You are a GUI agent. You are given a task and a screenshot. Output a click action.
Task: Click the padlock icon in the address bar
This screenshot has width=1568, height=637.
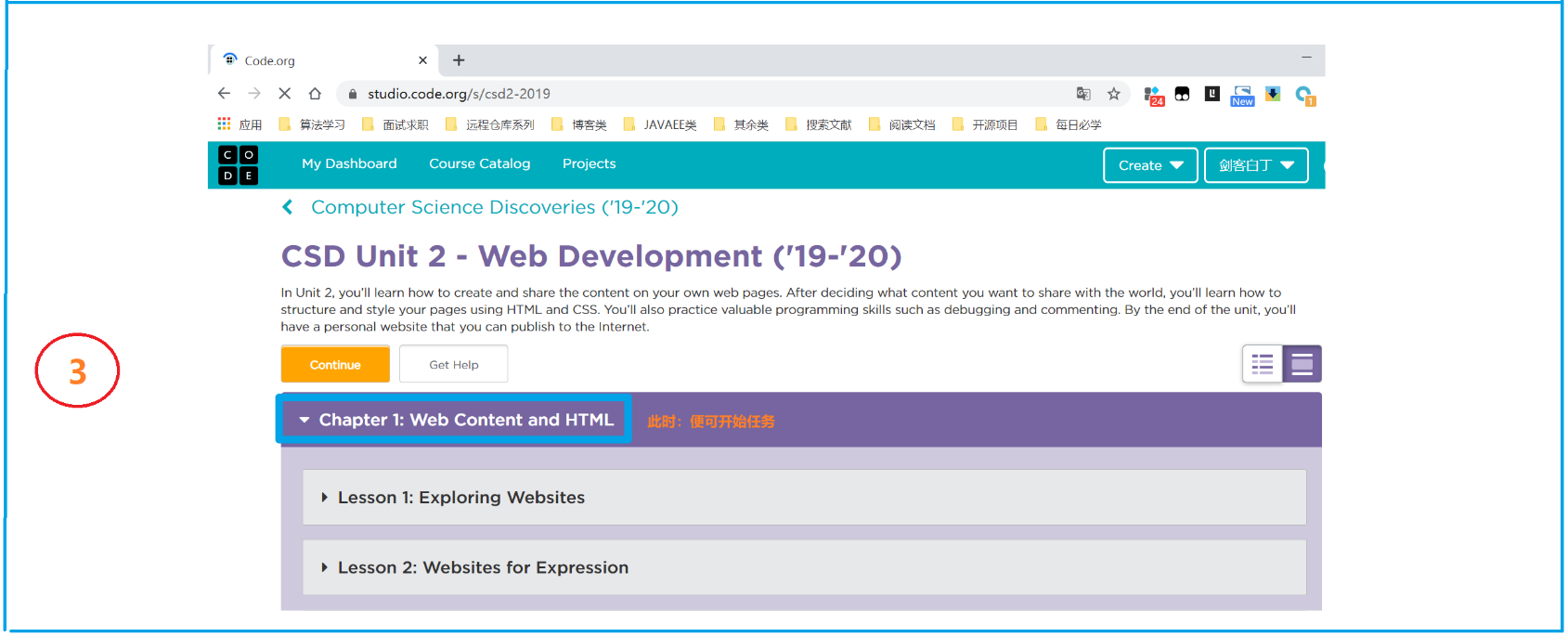[353, 94]
